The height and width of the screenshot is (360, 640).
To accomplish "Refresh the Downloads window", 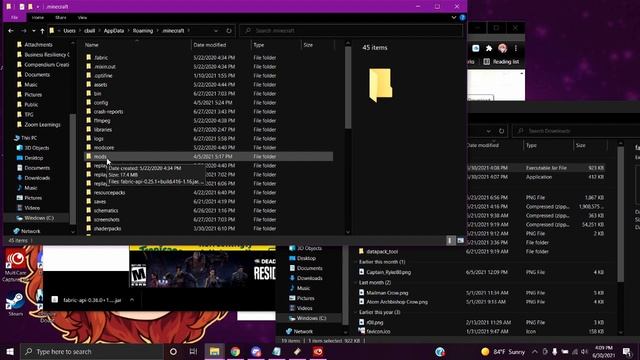I will point(501,131).
